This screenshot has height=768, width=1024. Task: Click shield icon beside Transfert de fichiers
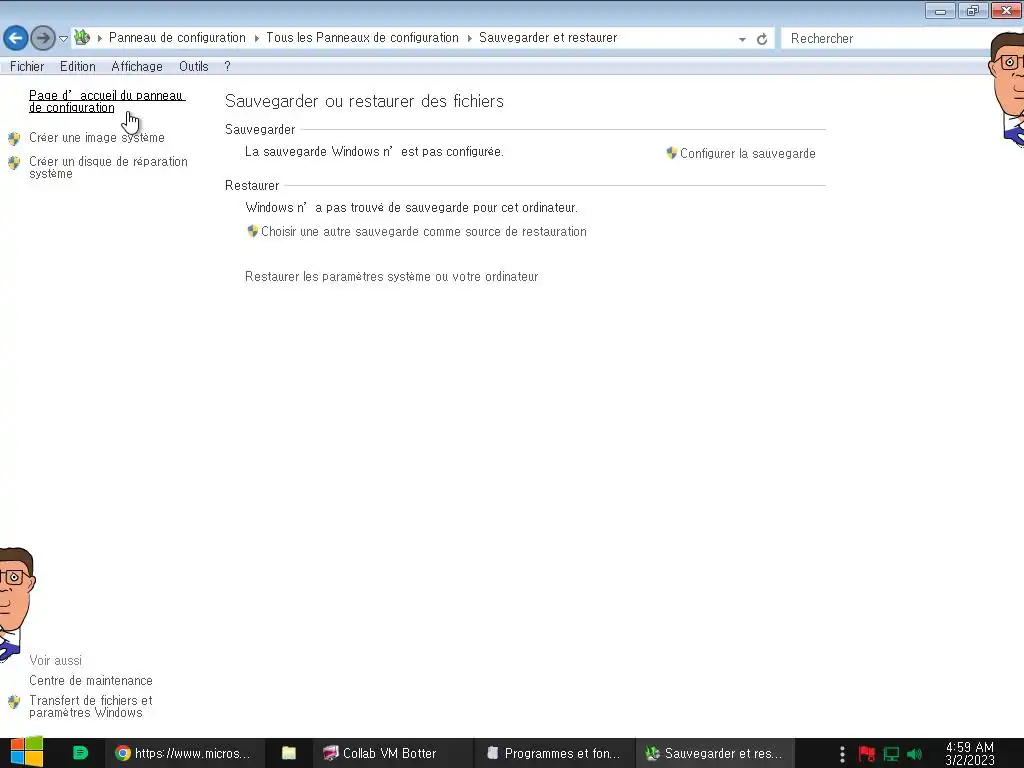point(14,702)
